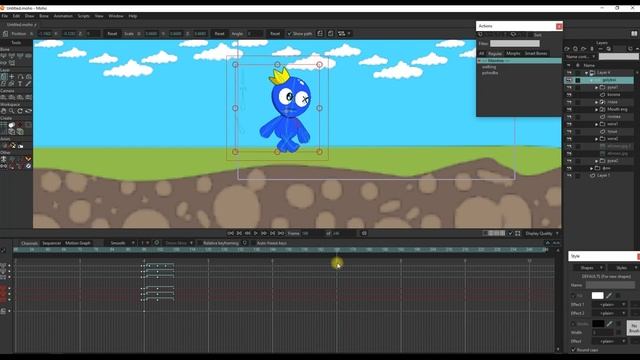Click the stroke Width input field
The width and height of the screenshot is (640, 360).
point(603,333)
